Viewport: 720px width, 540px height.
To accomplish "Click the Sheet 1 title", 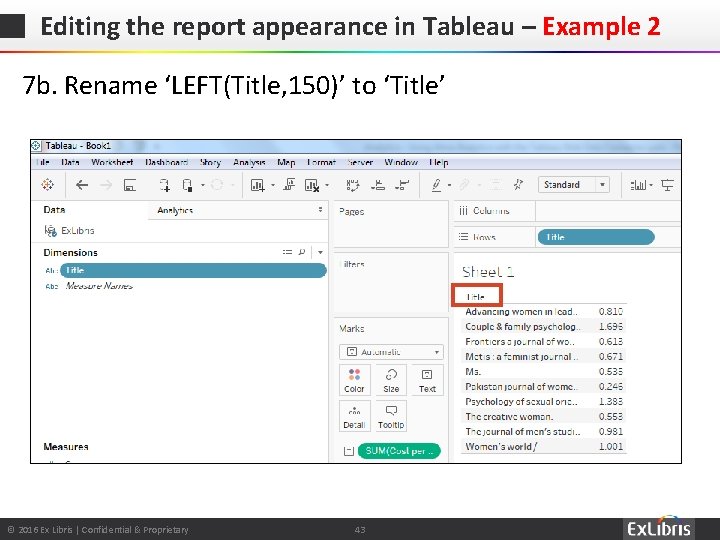I will [x=488, y=272].
